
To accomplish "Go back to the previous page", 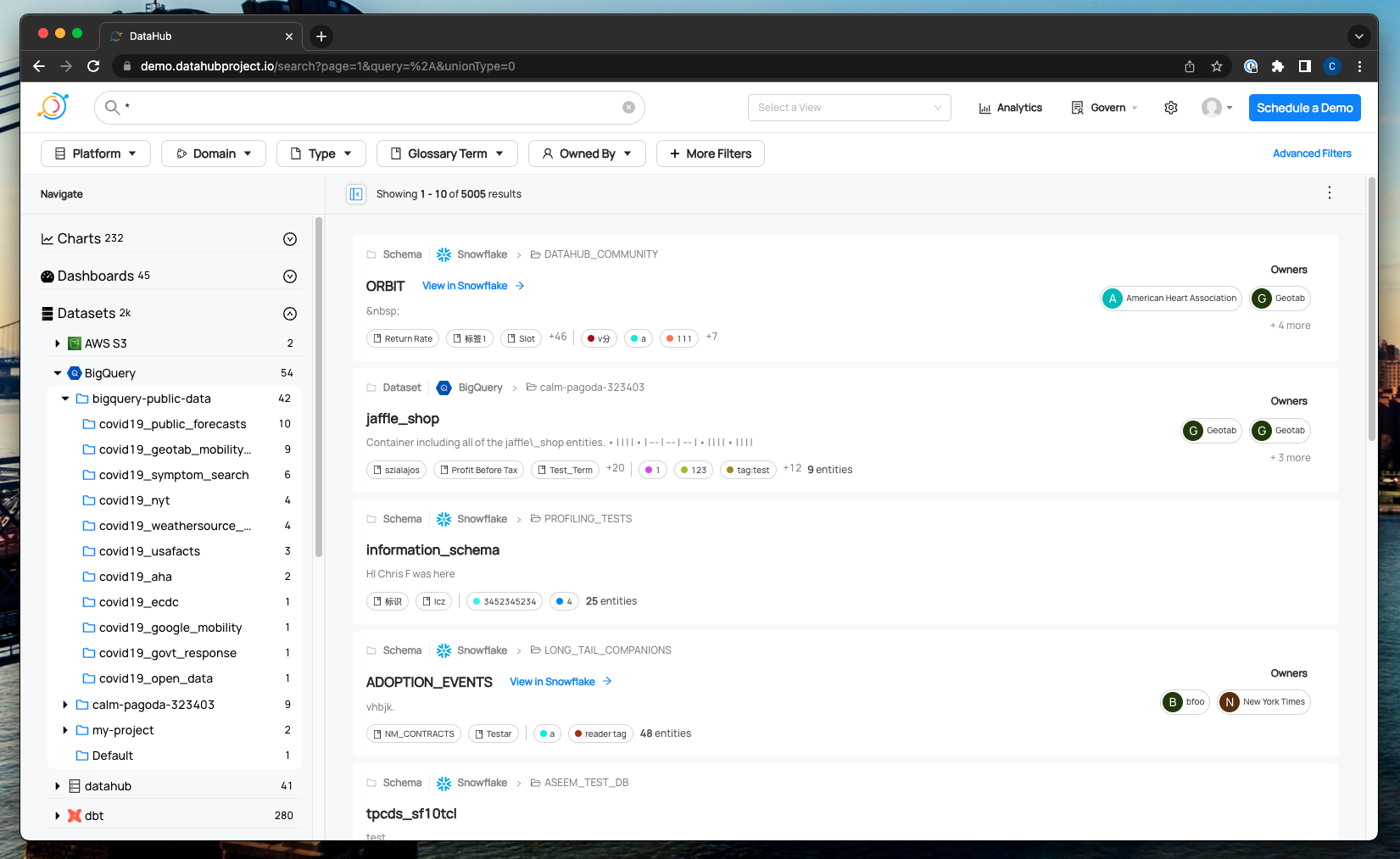I will [39, 66].
